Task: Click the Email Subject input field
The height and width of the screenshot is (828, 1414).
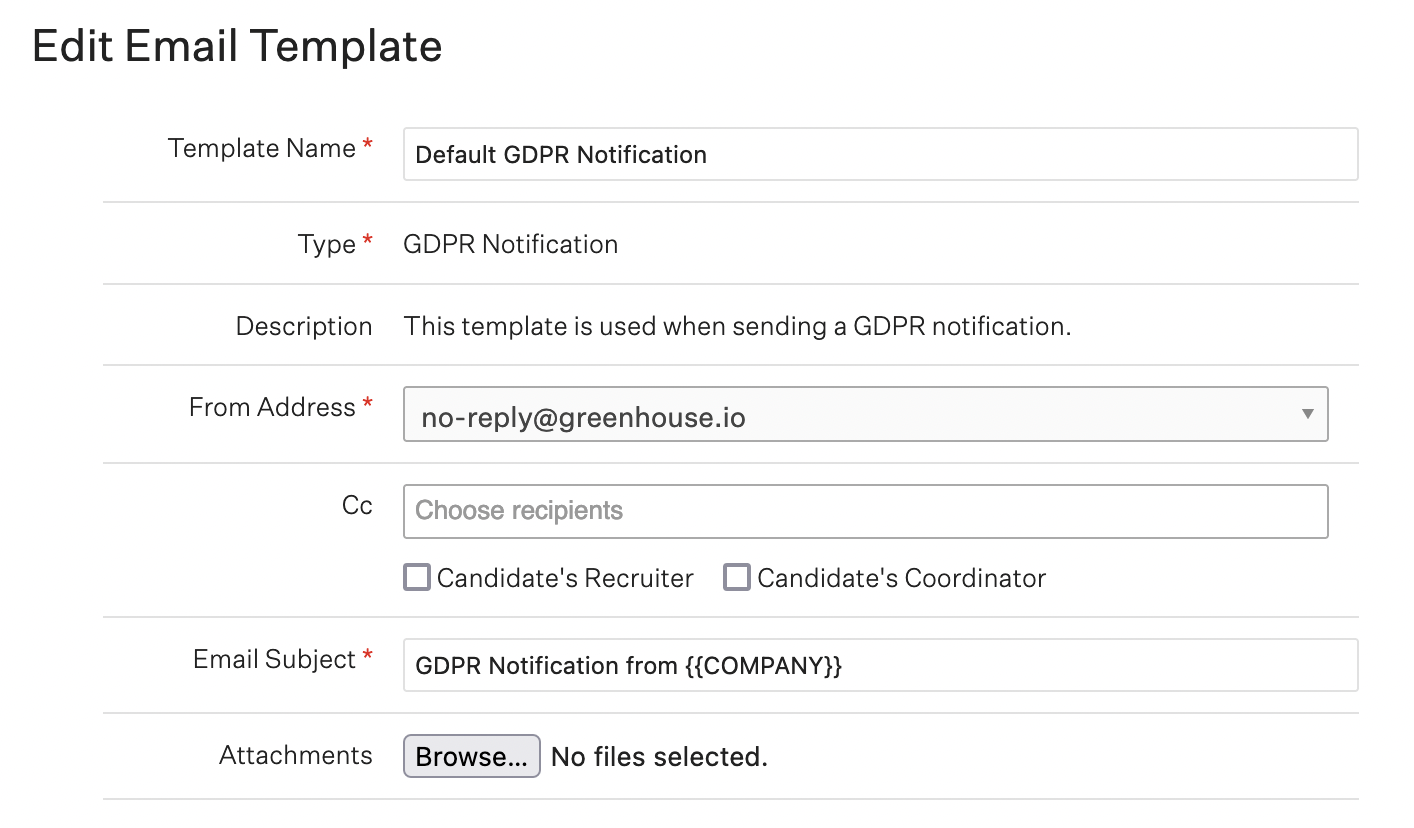Action: coord(880,666)
